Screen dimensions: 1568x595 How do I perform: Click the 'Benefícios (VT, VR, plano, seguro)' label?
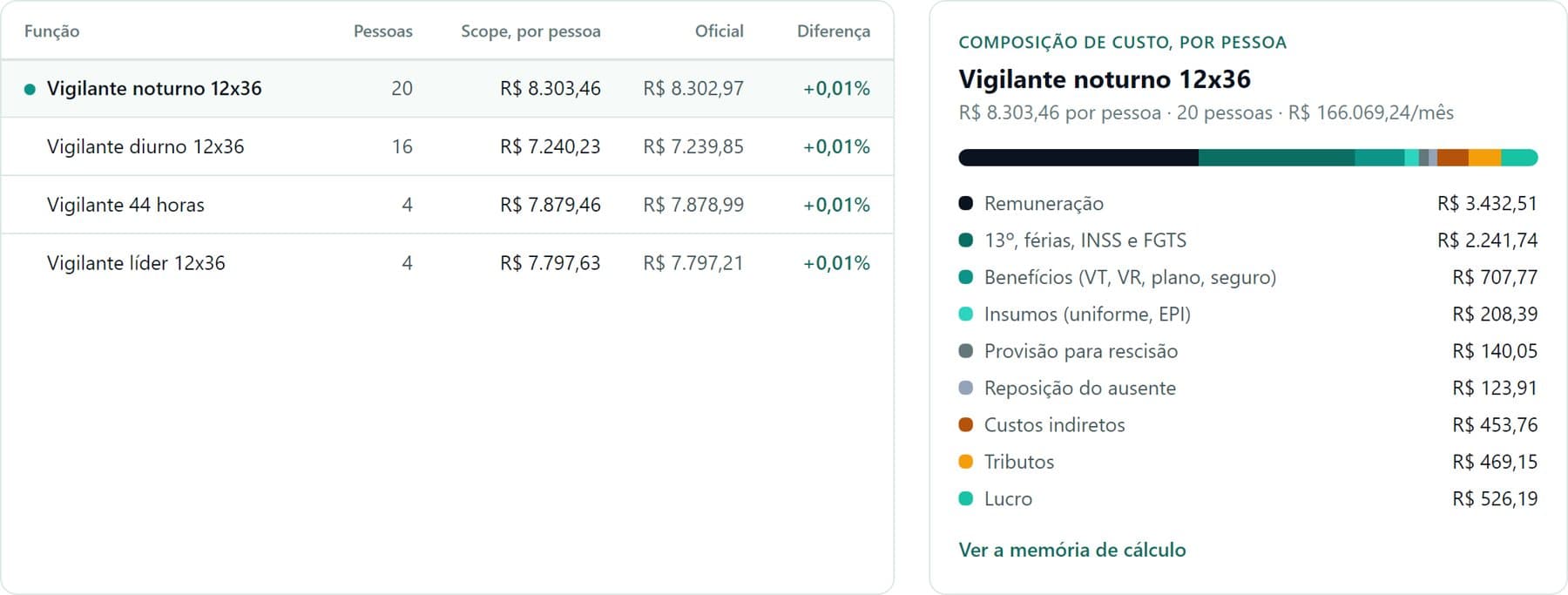(1130, 277)
